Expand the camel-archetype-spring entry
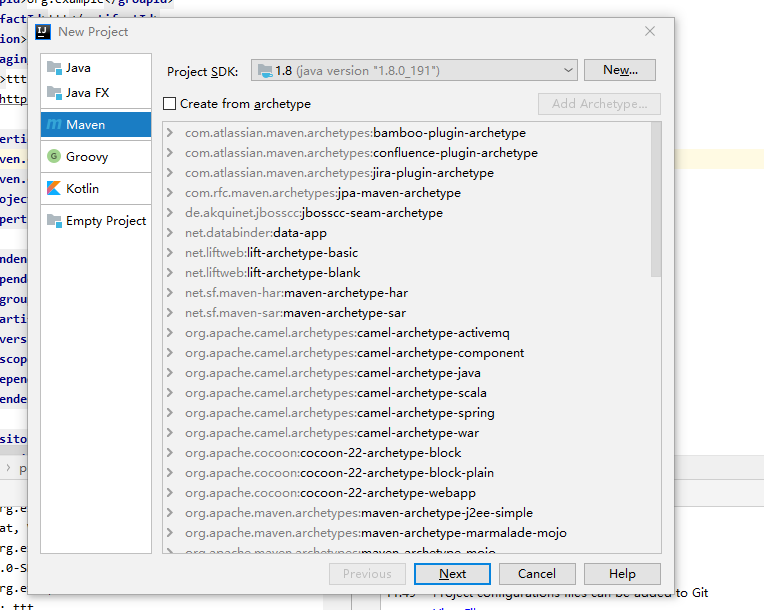Screen dimensions: 764x610 pos(170,412)
